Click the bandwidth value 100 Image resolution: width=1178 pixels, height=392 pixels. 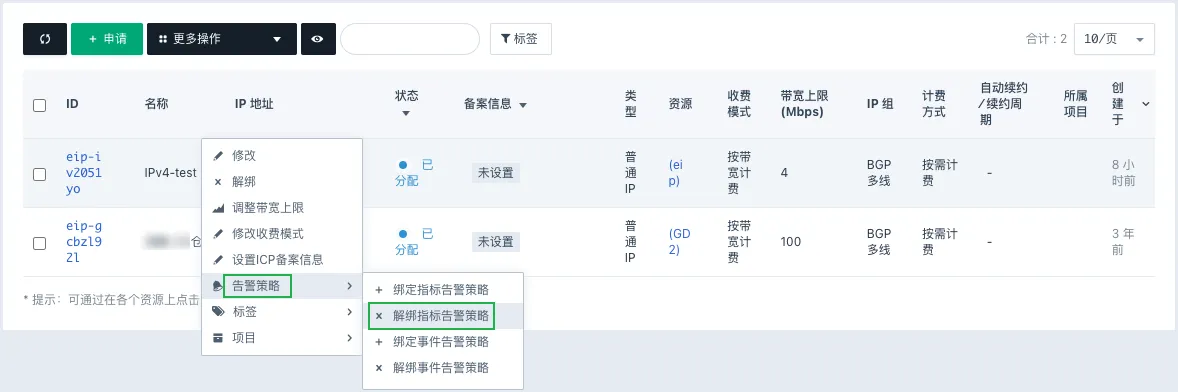pyautogui.click(x=790, y=242)
